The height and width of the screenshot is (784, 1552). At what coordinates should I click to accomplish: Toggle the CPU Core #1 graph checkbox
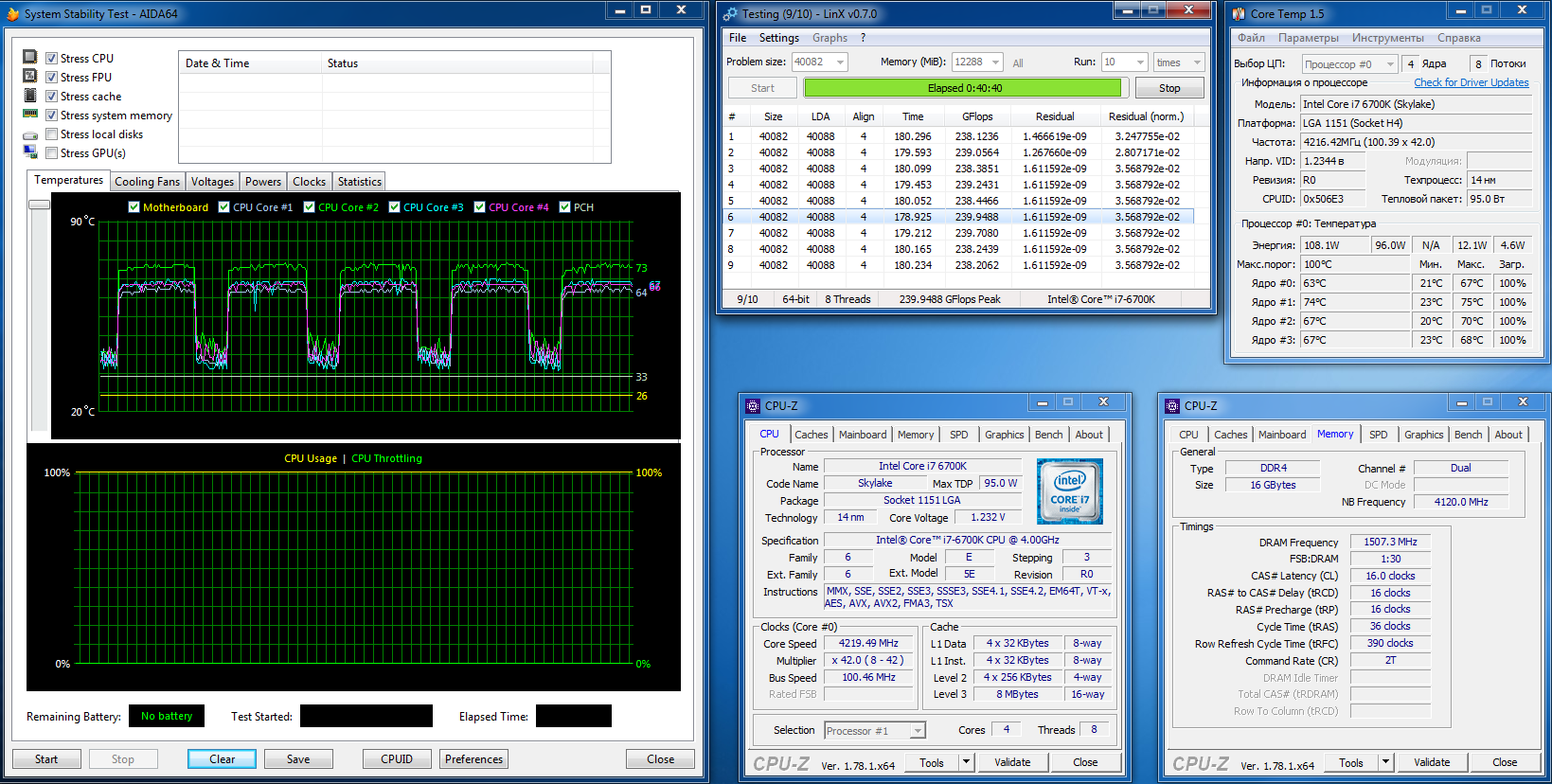[223, 207]
